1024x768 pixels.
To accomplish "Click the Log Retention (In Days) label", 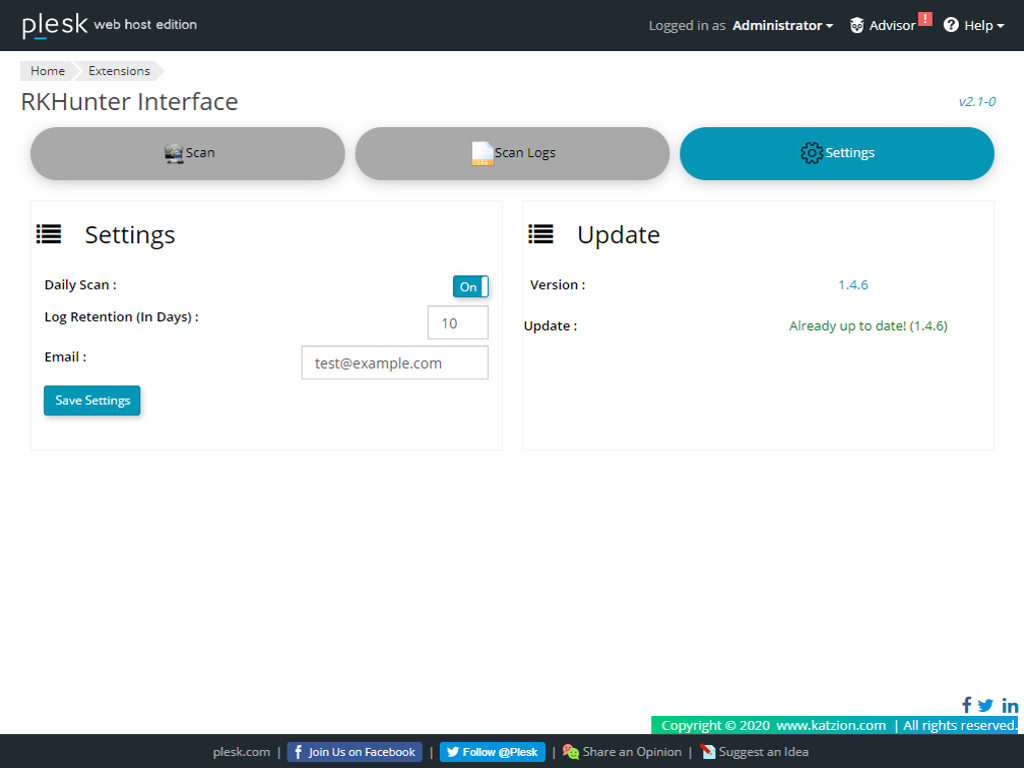I will pos(121,317).
